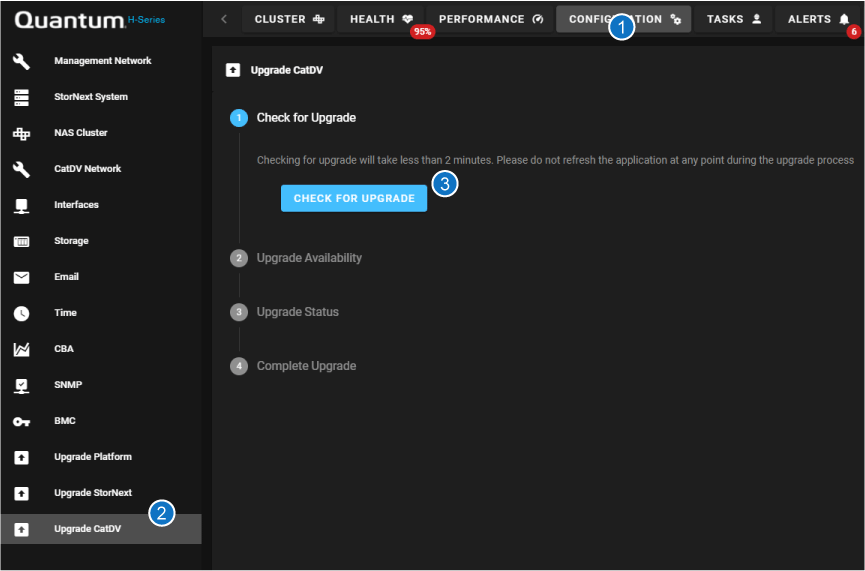Open StorNext System in sidebar
Viewport: 865px width, 571px height.
tap(101, 97)
